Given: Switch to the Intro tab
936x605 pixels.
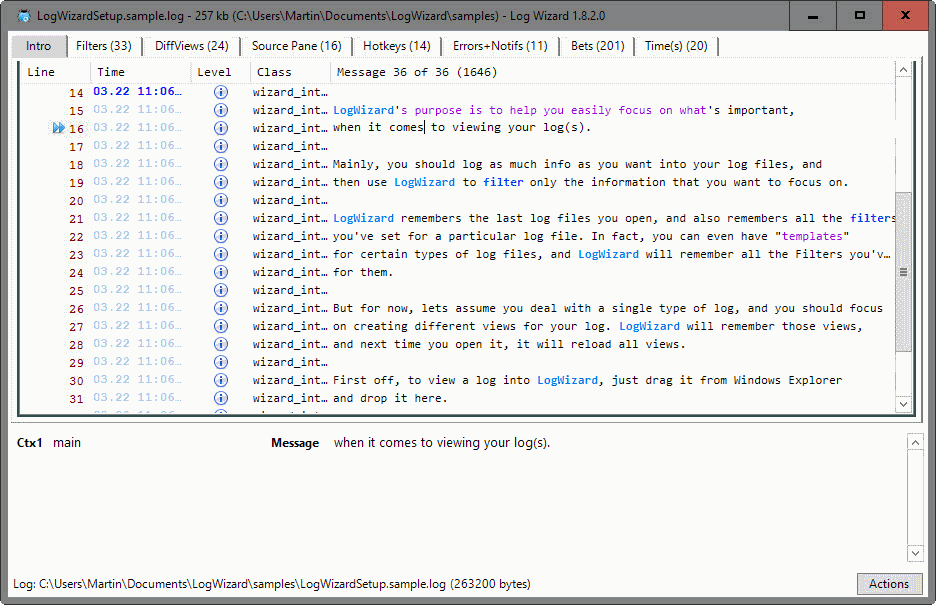Looking at the screenshot, I should tap(39, 46).
